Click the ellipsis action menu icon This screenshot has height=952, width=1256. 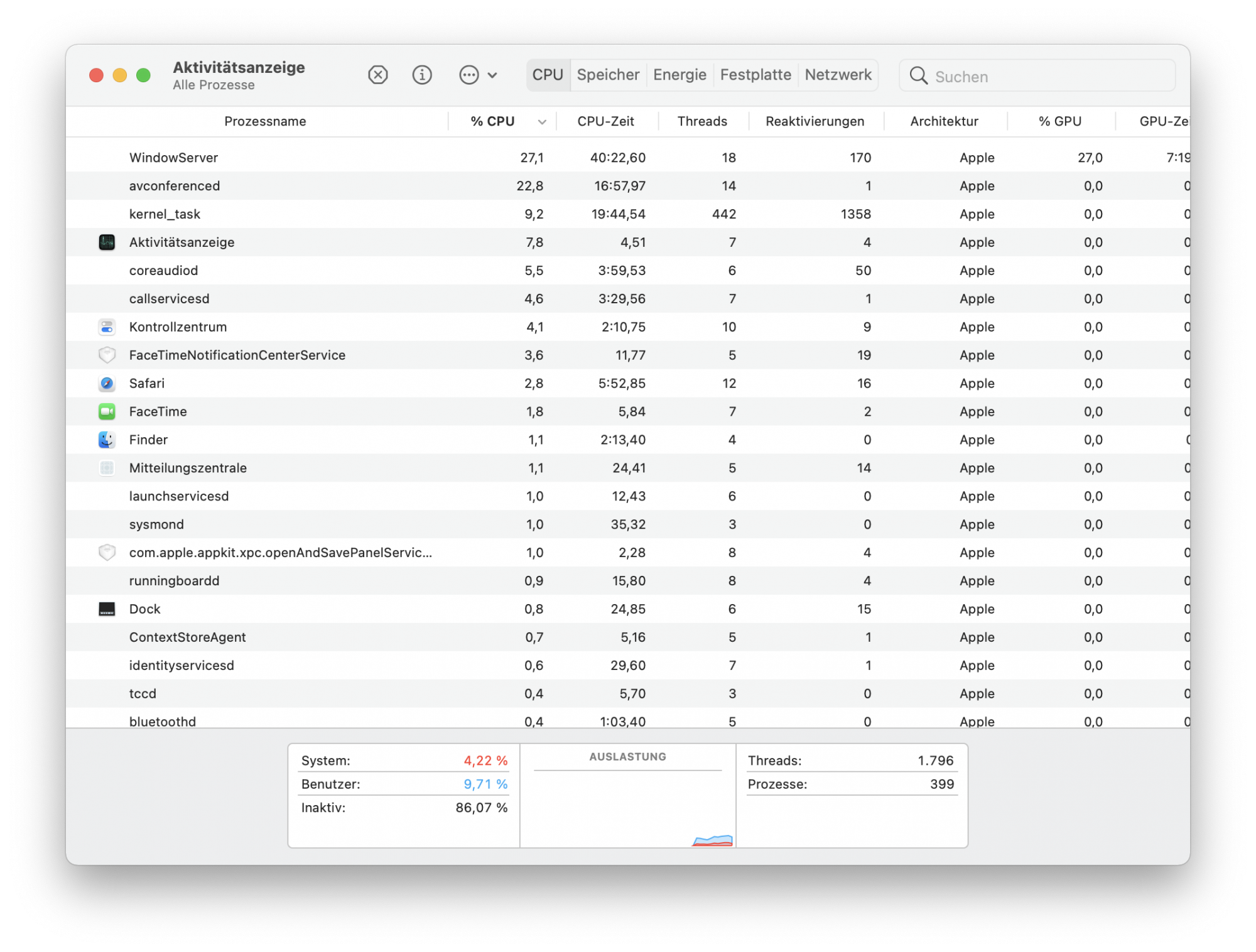pos(468,75)
